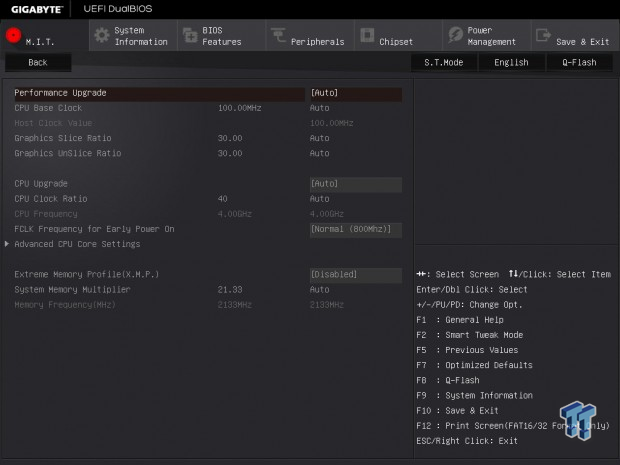
Task: Go to the Chipset tab
Action: click(x=398, y=36)
